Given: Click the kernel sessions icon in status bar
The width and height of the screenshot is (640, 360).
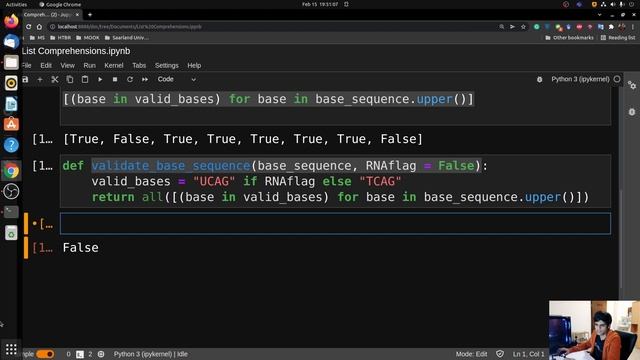Looking at the screenshot, I should [101, 354].
